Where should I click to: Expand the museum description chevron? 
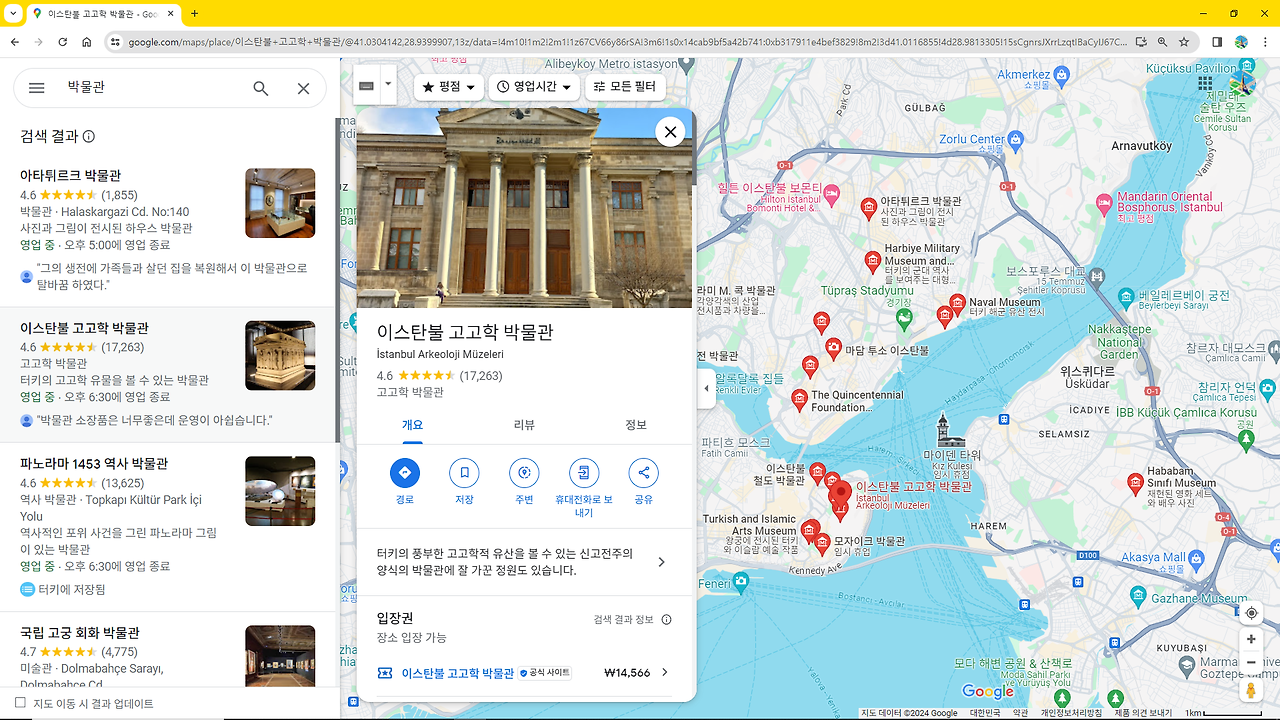tap(661, 562)
